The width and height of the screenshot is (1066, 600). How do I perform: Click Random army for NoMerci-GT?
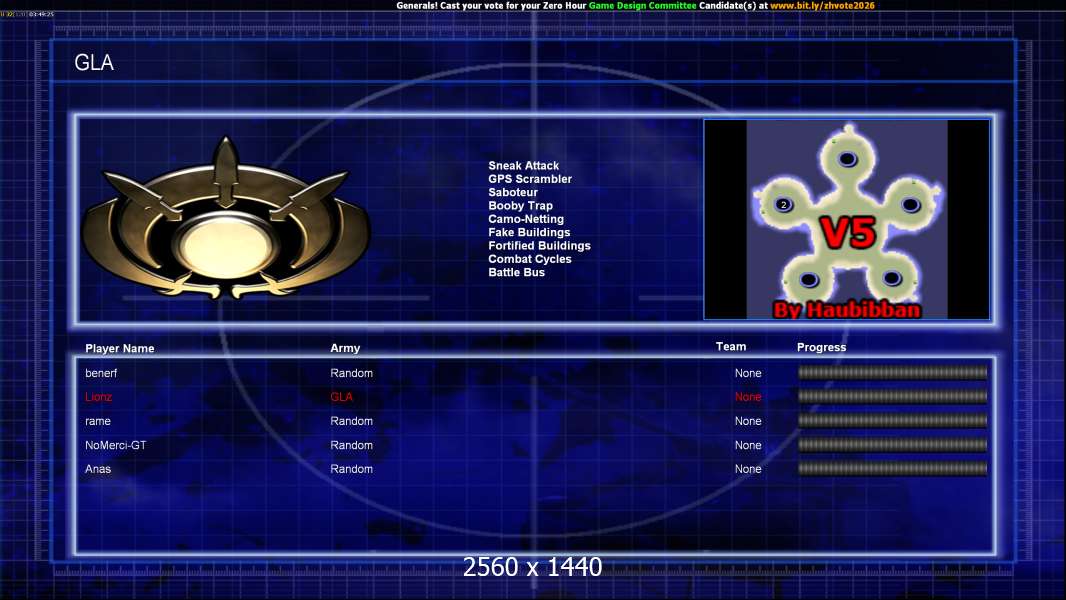point(351,445)
